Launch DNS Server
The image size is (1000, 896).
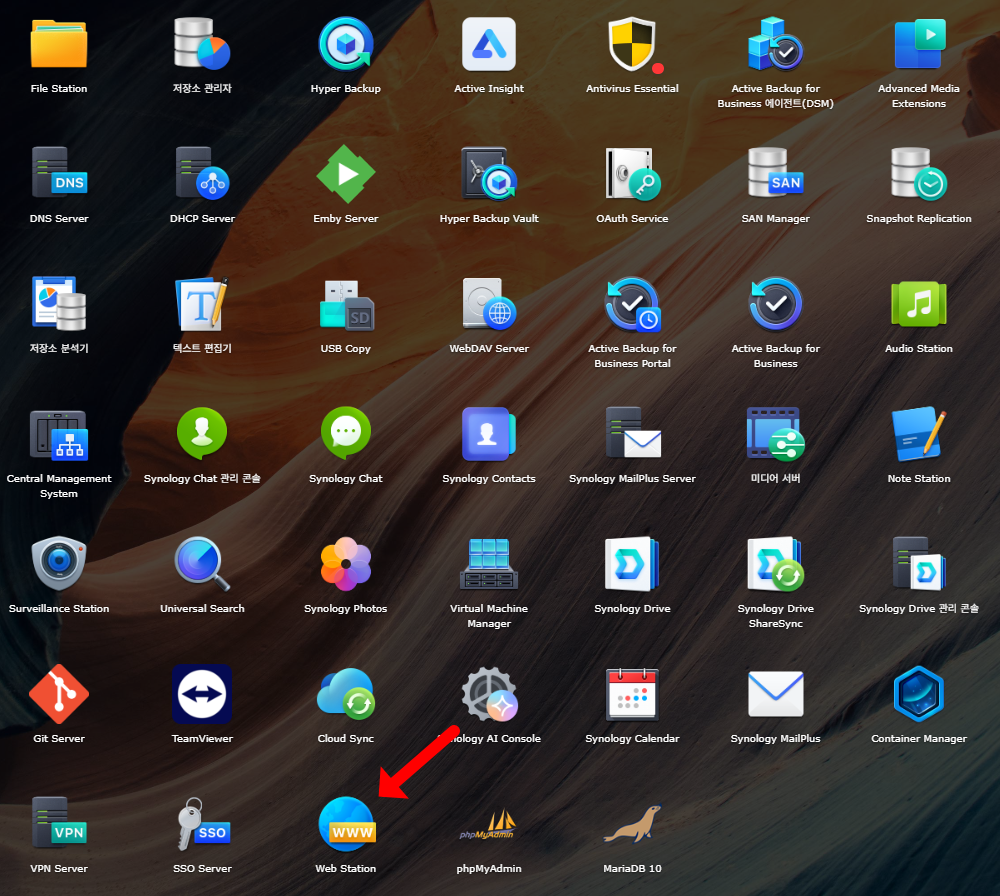click(x=59, y=173)
